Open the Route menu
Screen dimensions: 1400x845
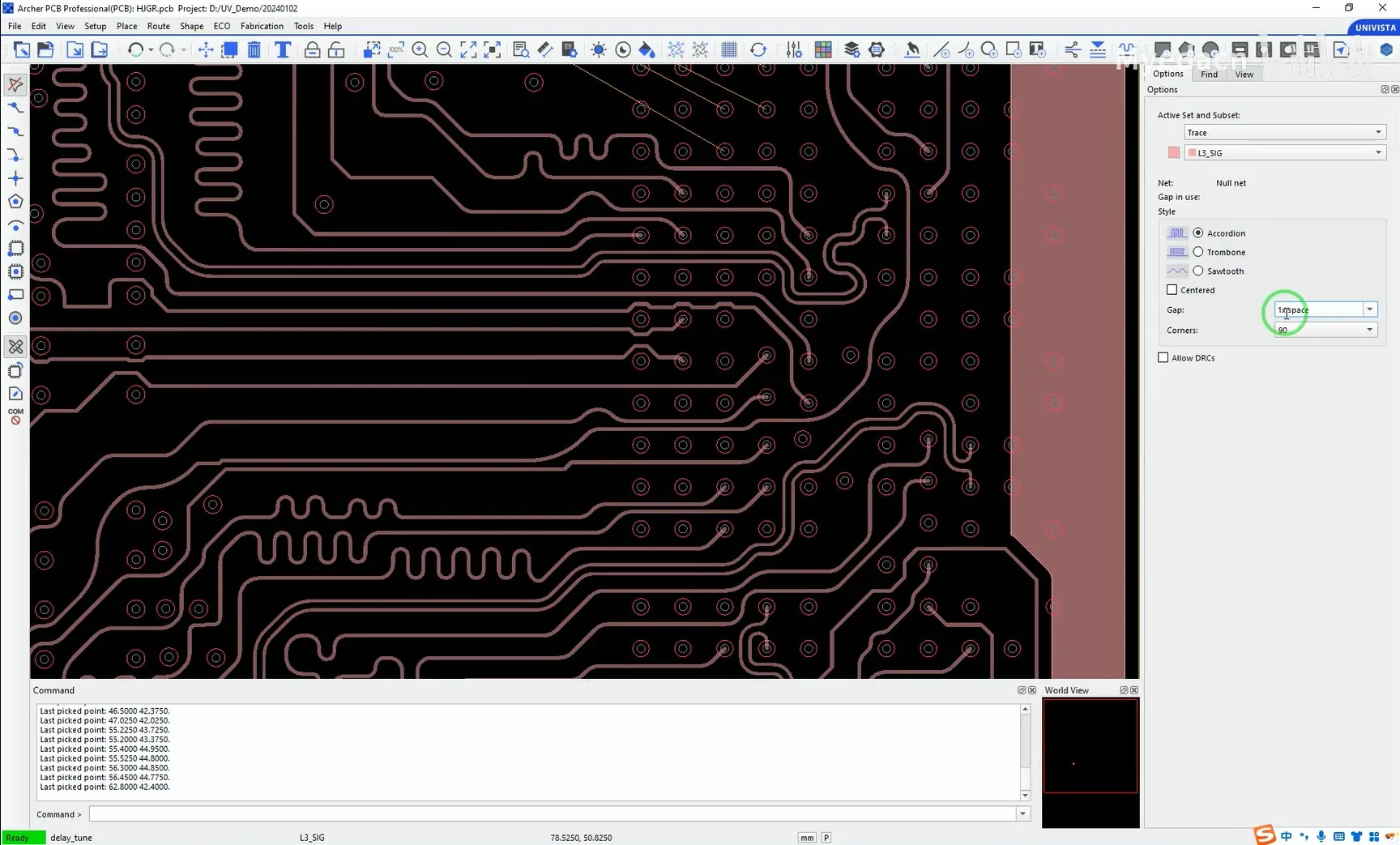tap(158, 26)
